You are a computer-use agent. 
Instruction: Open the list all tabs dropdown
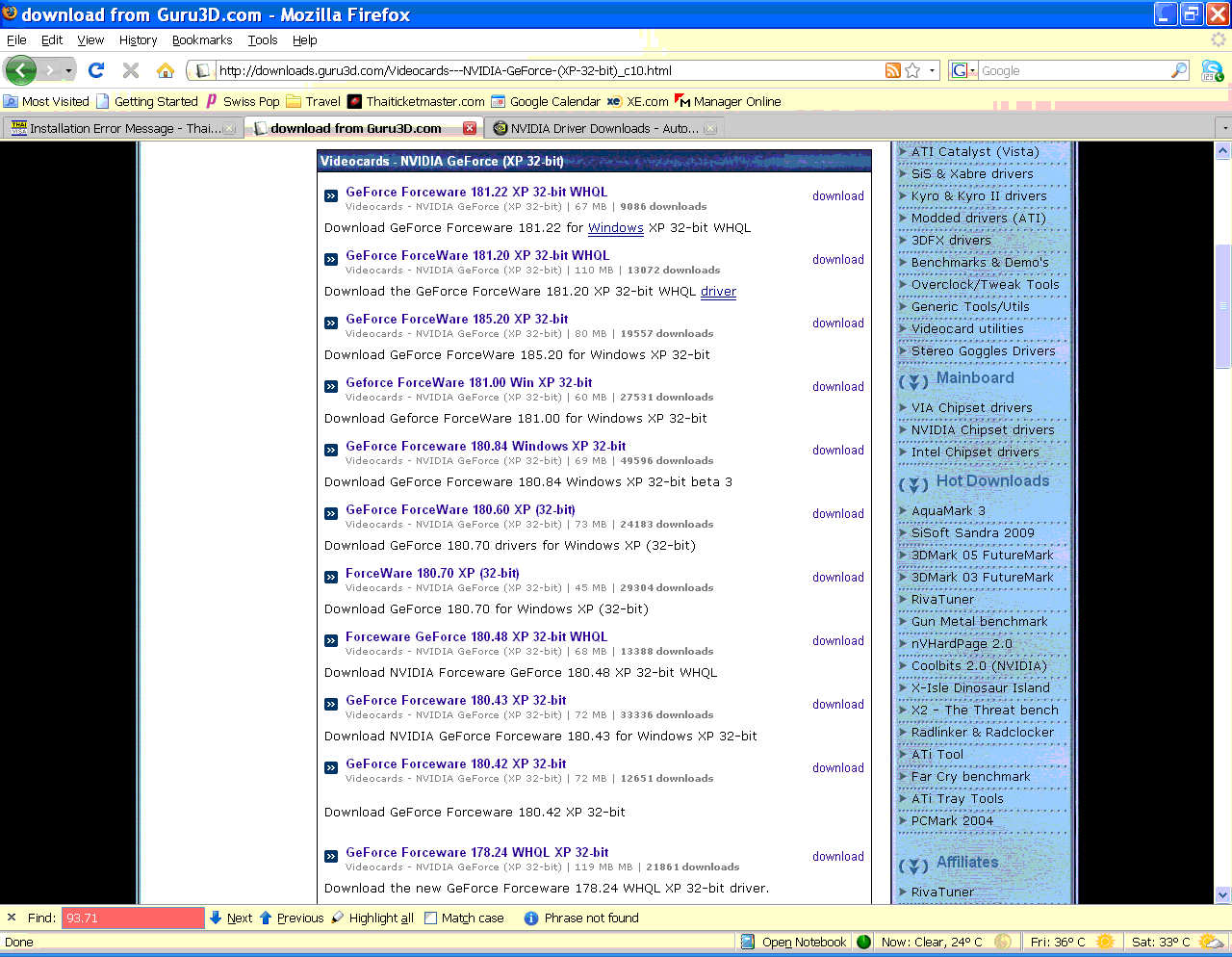tap(1224, 128)
